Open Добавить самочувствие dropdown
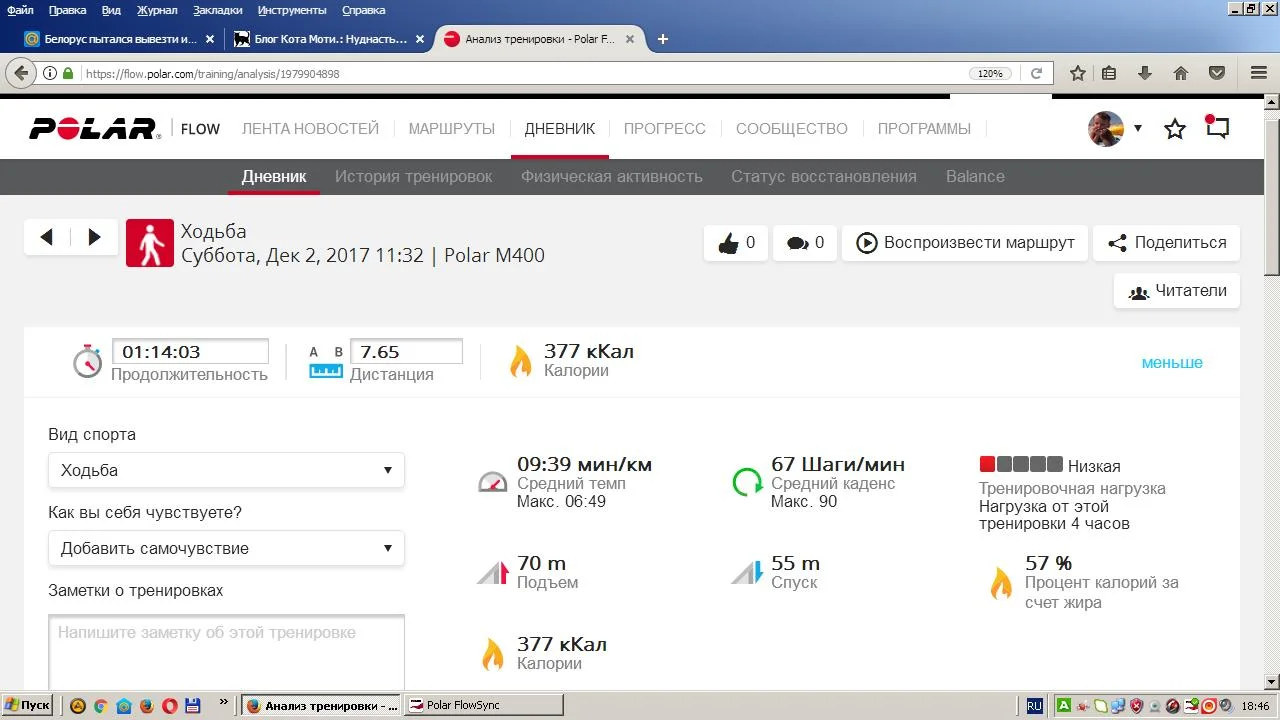 click(x=226, y=548)
